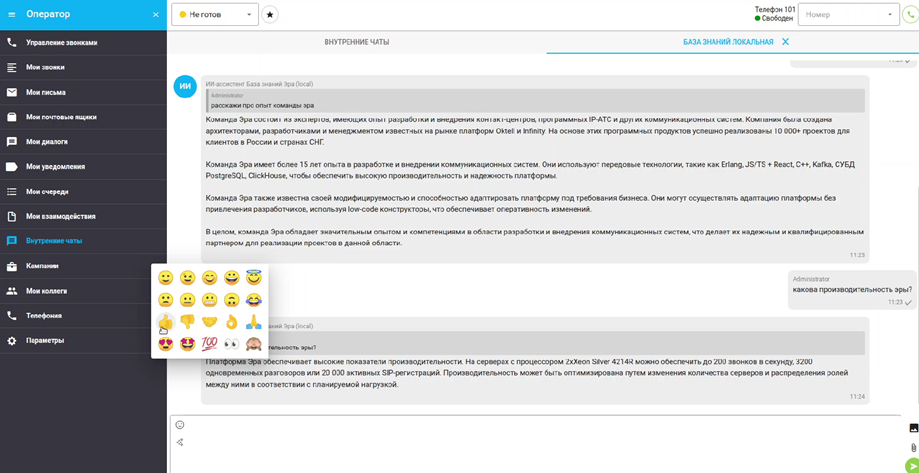Send the message with the green arrow
Viewport: 919px width, 473px height.
(912, 465)
